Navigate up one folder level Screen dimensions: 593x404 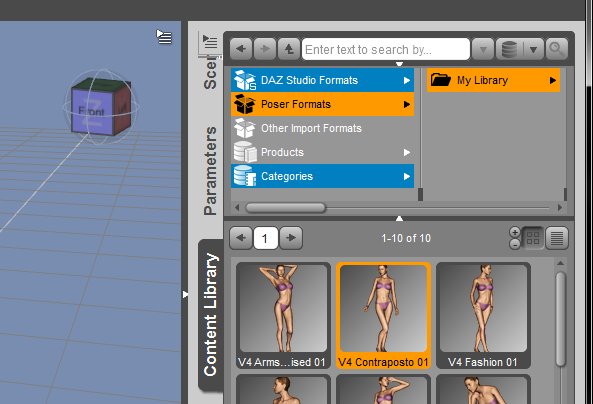tap(289, 49)
